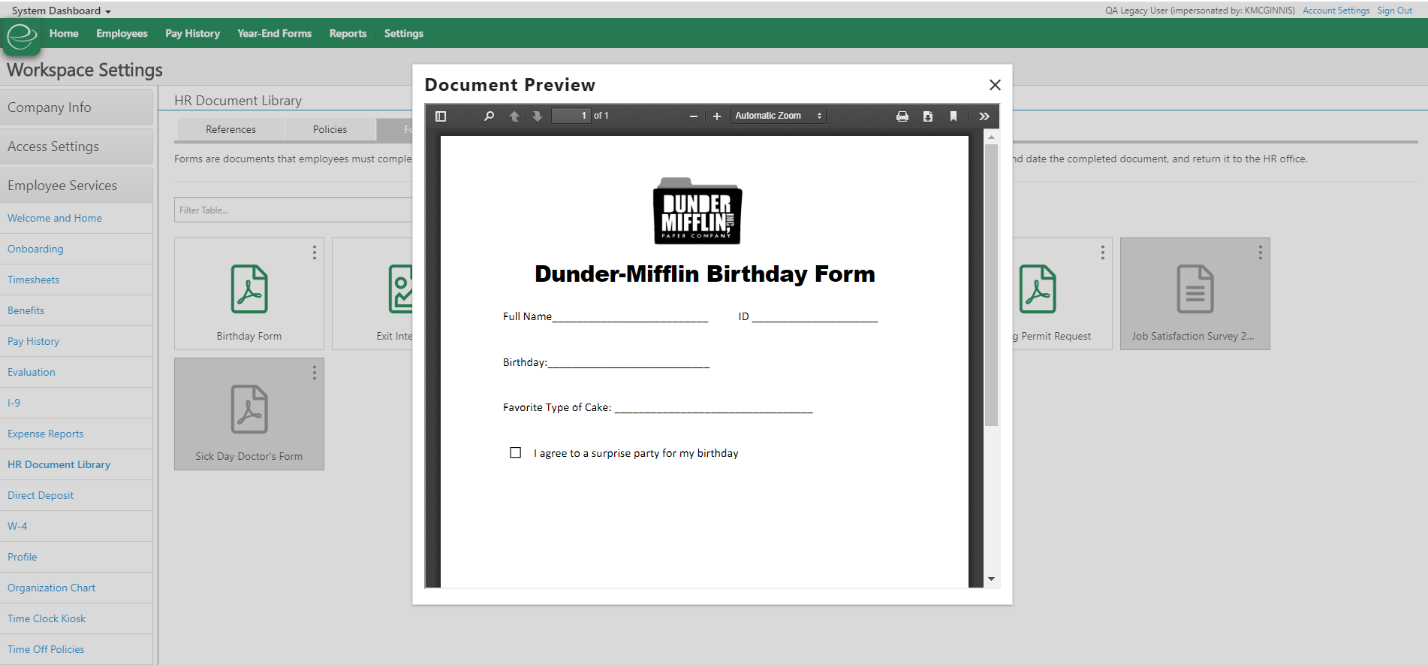Expand the Company Info section

[77, 108]
